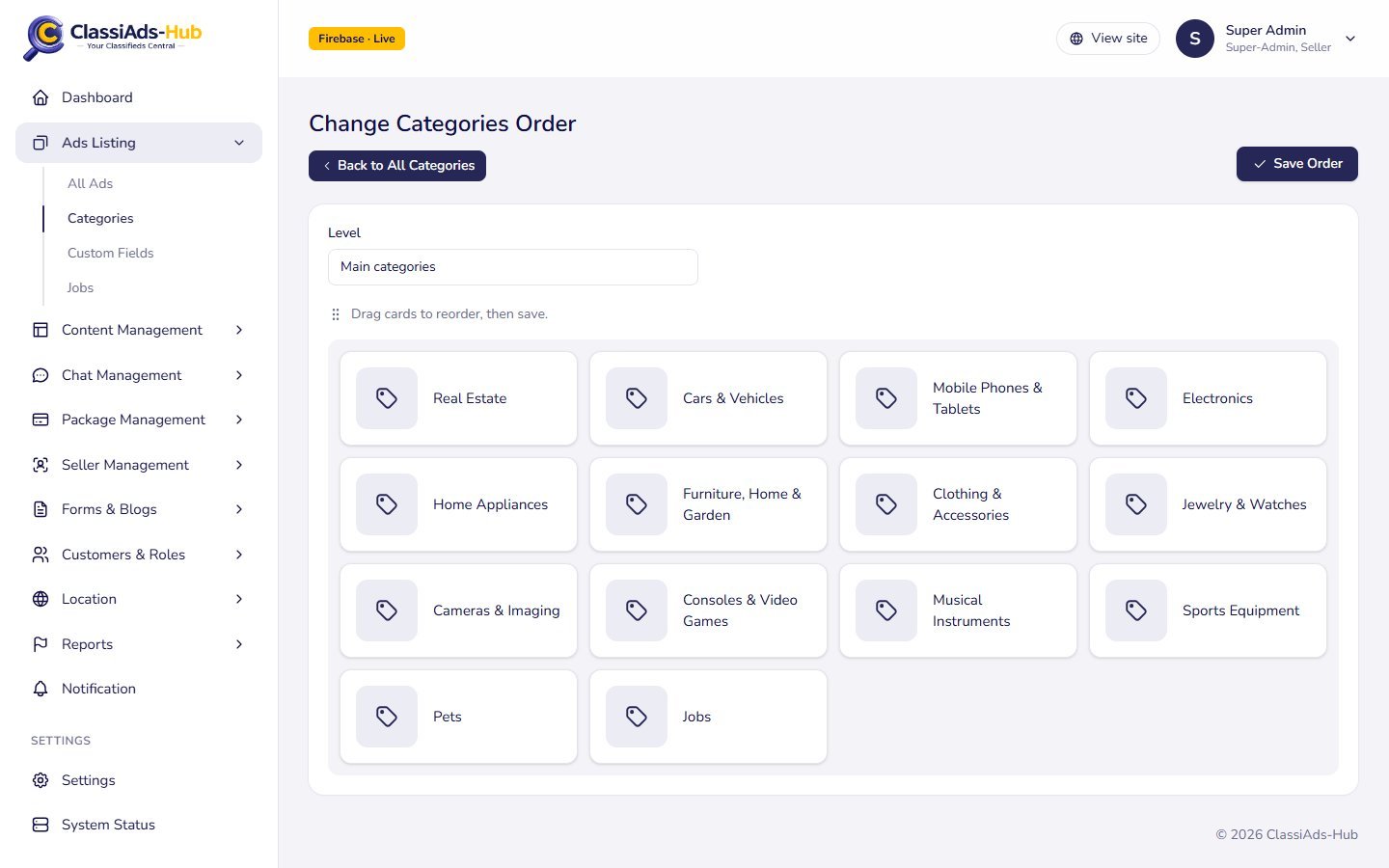Viewport: 1389px width, 868px height.
Task: Click the Customers & Roles people icon
Action: (x=41, y=555)
